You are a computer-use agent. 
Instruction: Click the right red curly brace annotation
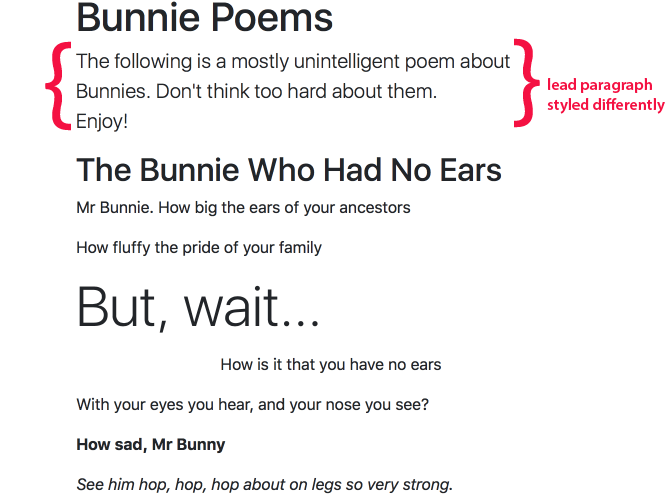click(x=527, y=83)
